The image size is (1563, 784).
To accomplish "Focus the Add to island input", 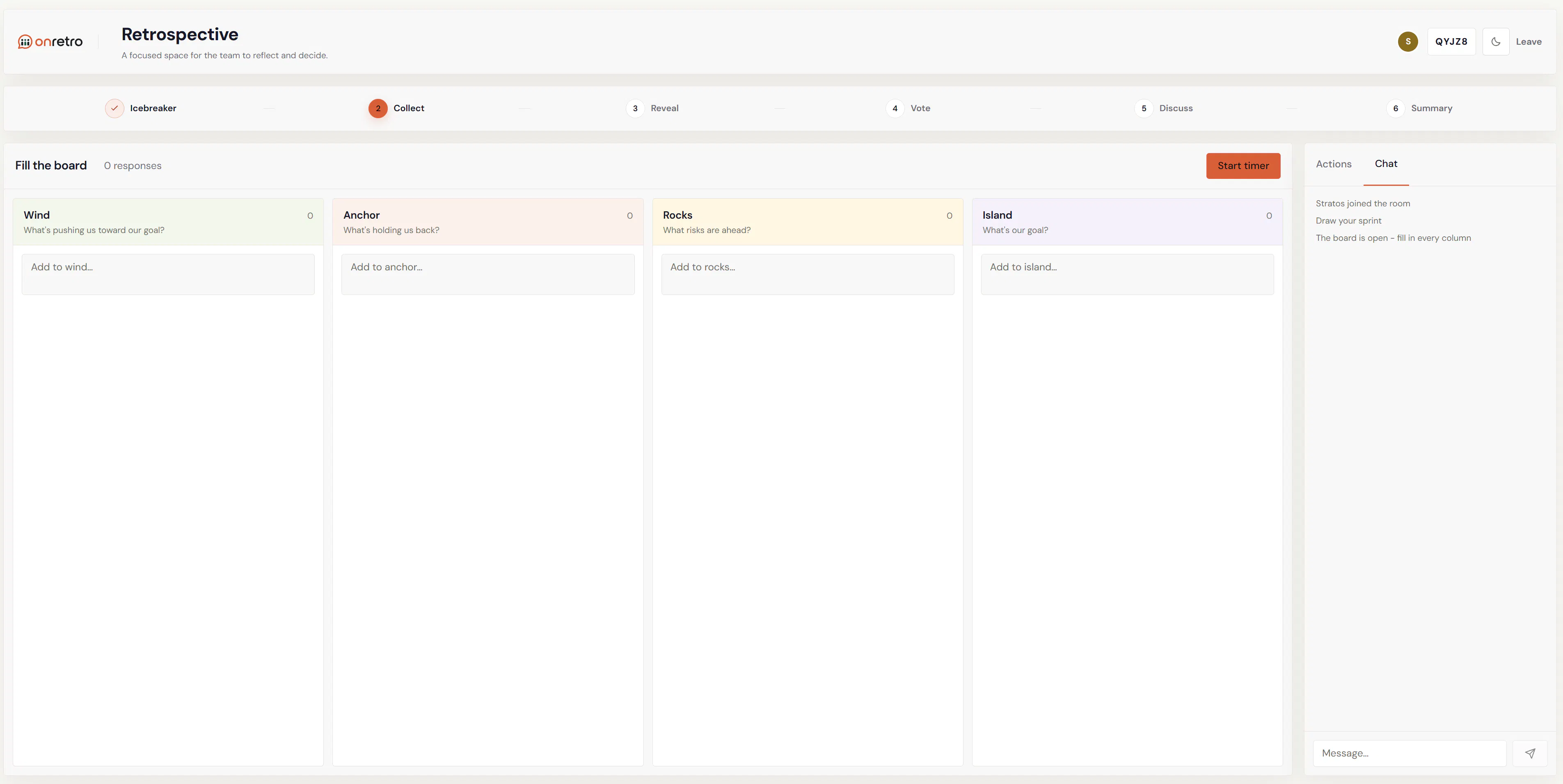I will 1127,274.
